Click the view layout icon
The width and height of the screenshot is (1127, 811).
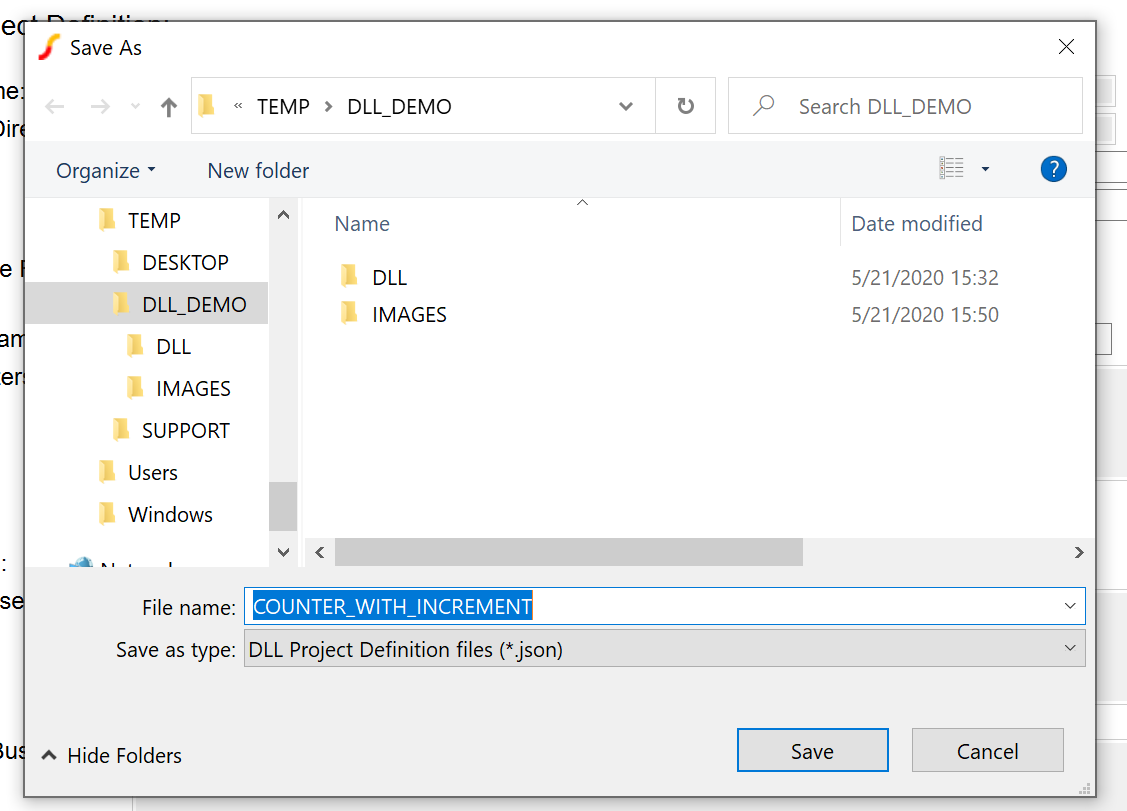[951, 170]
